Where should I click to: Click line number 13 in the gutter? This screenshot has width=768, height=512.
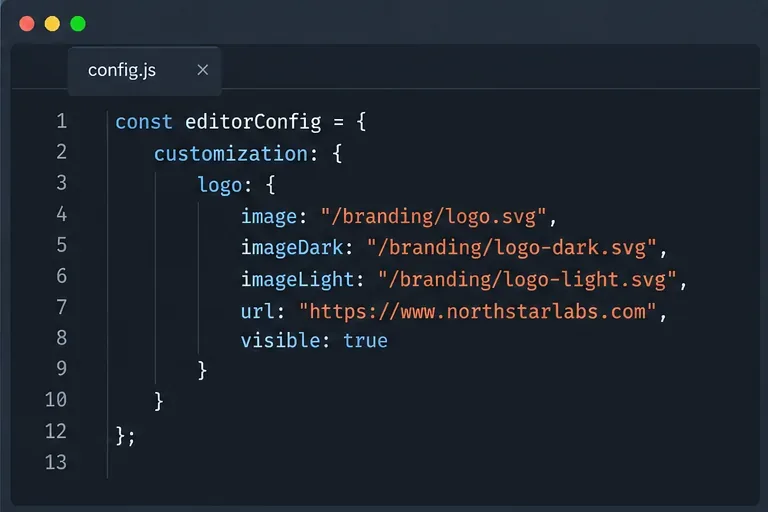pyautogui.click(x=56, y=463)
